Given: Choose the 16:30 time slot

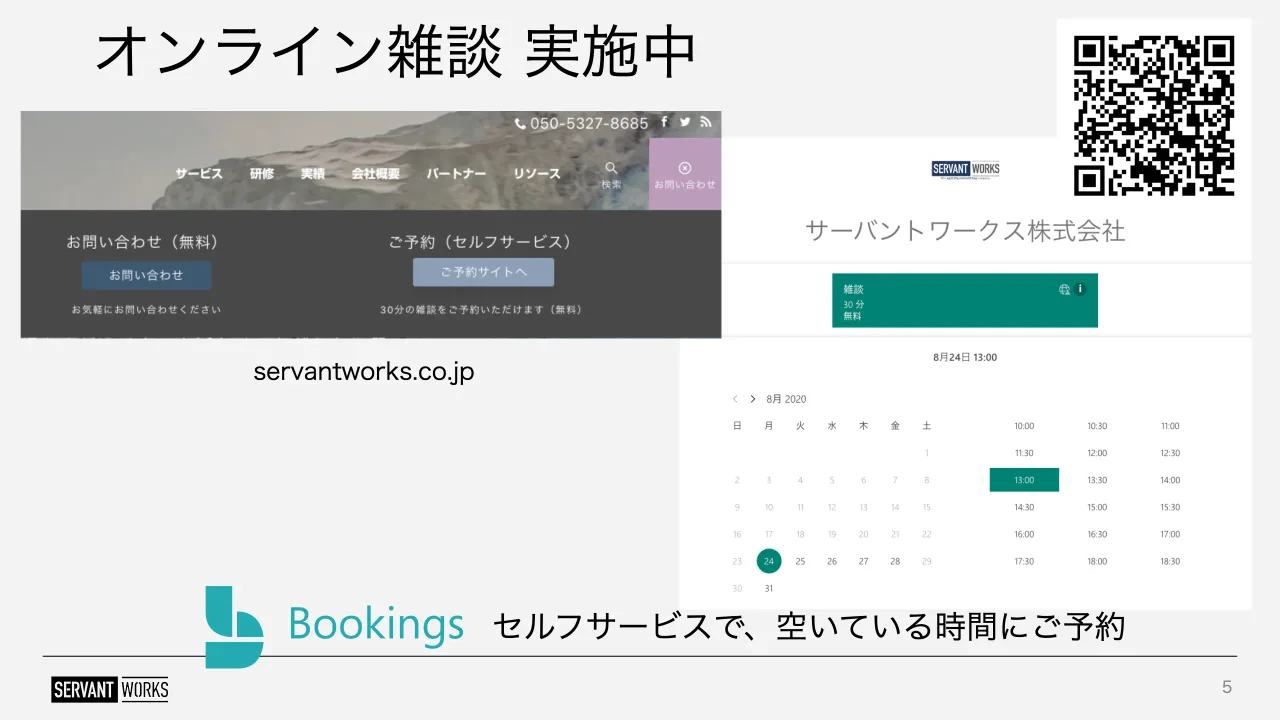Looking at the screenshot, I should [x=1097, y=534].
